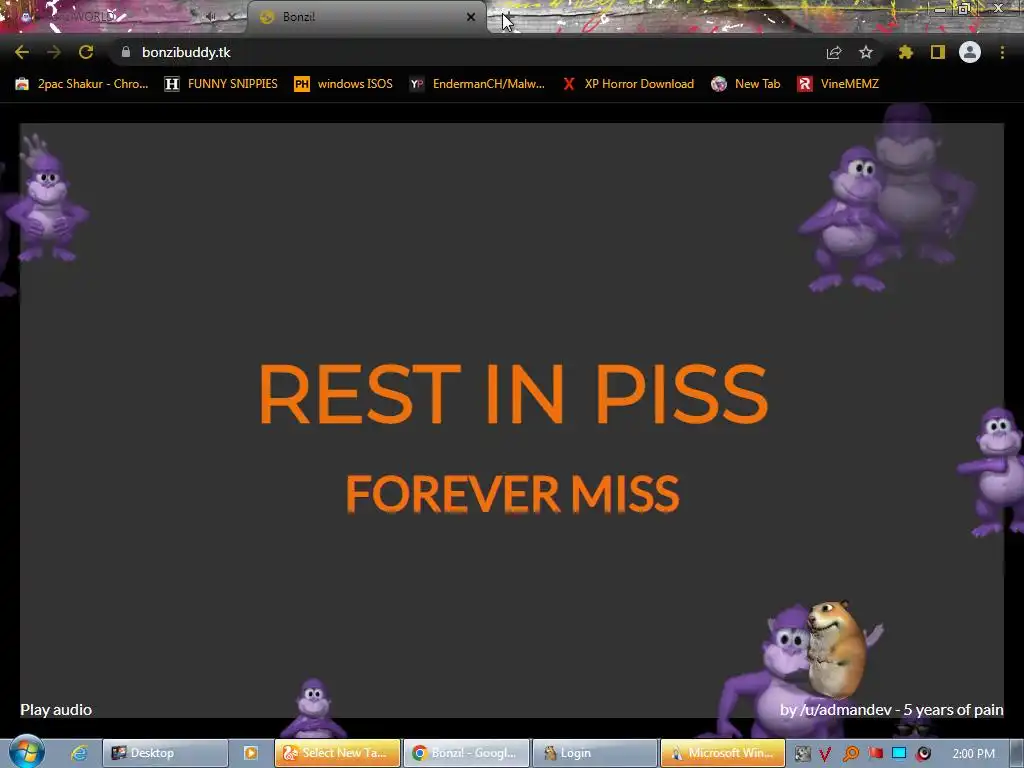
Task: Open Chrome's three-dot menu
Action: click(x=1002, y=52)
